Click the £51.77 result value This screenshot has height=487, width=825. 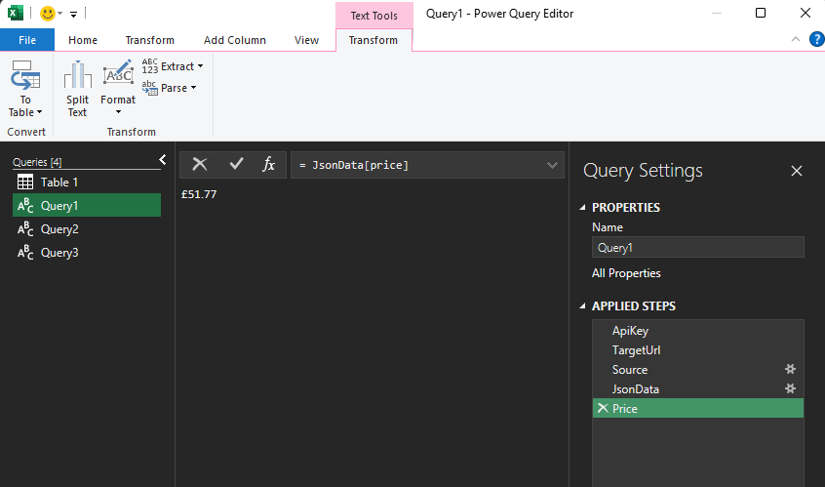click(x=199, y=194)
